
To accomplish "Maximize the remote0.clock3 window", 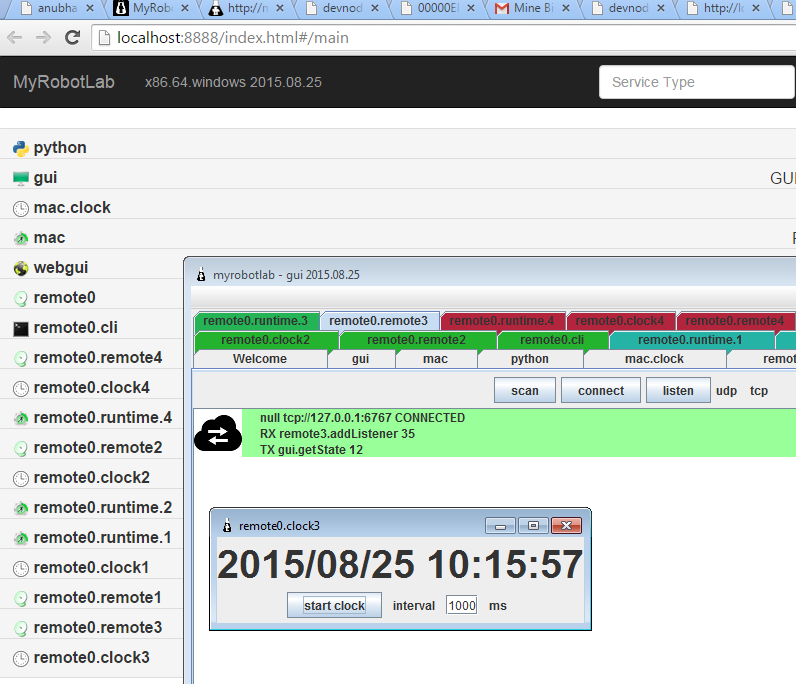I will [x=533, y=526].
